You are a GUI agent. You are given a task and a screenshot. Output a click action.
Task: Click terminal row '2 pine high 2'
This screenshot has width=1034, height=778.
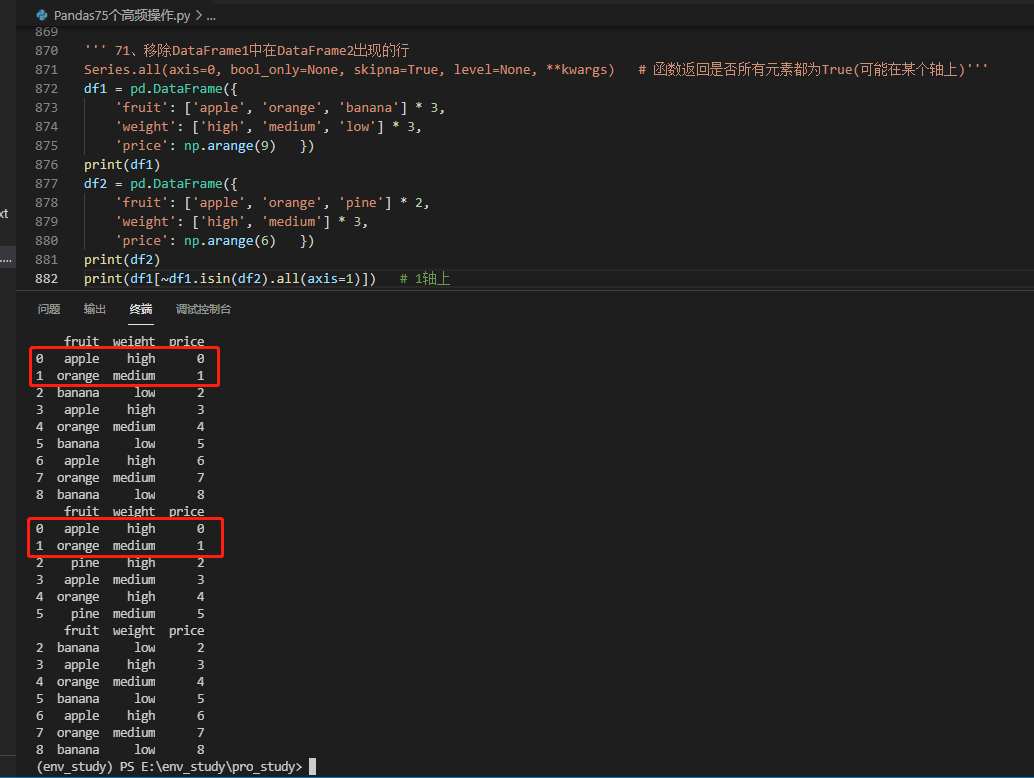point(120,563)
